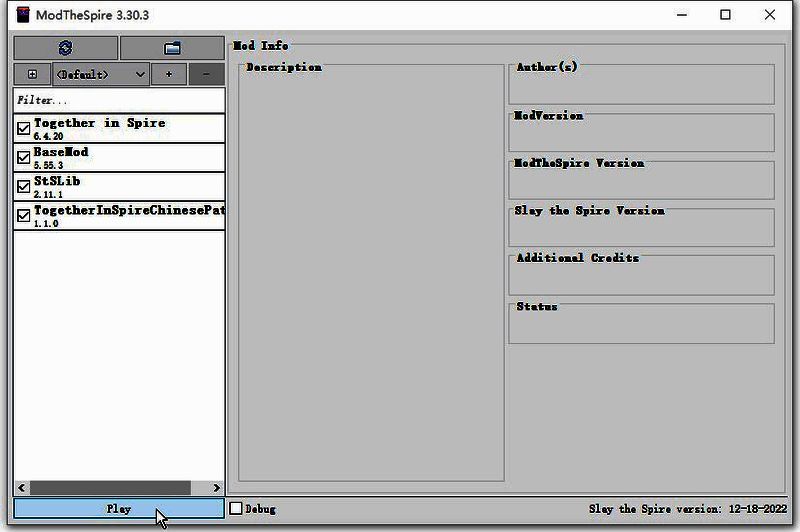Select the BaseMod entry in mod list
Viewport: 800px width, 532px height.
[62, 152]
